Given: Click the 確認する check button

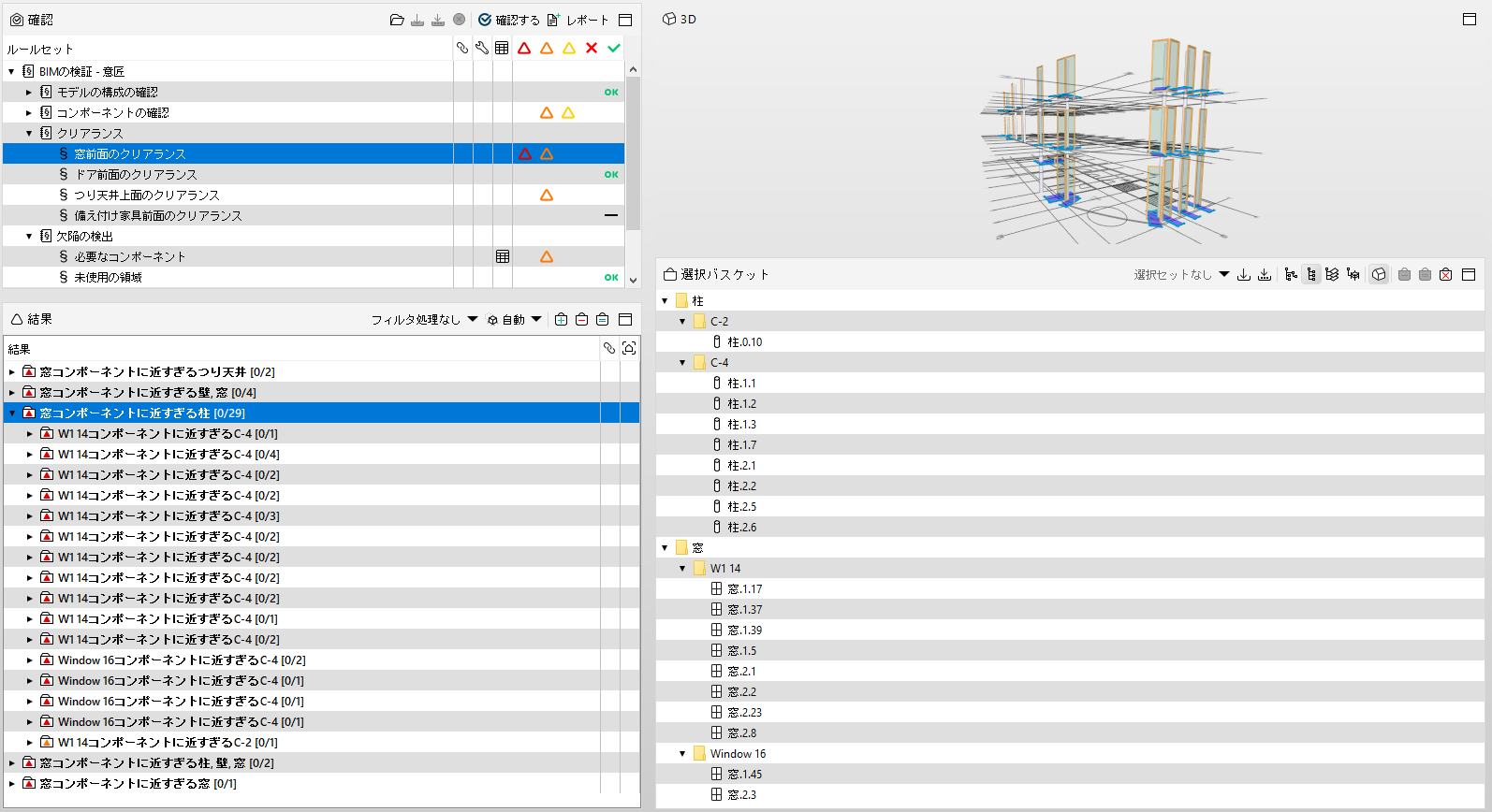Looking at the screenshot, I should click(509, 20).
